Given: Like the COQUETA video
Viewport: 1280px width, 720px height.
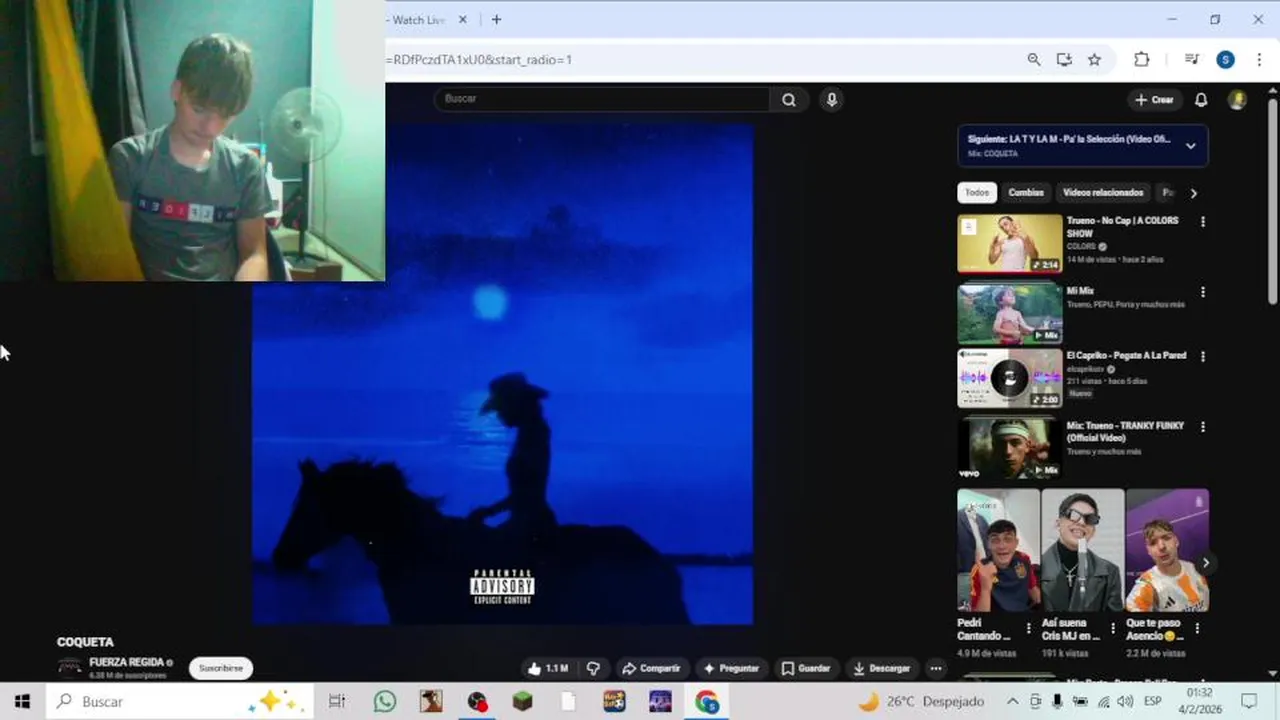Looking at the screenshot, I should 548,668.
